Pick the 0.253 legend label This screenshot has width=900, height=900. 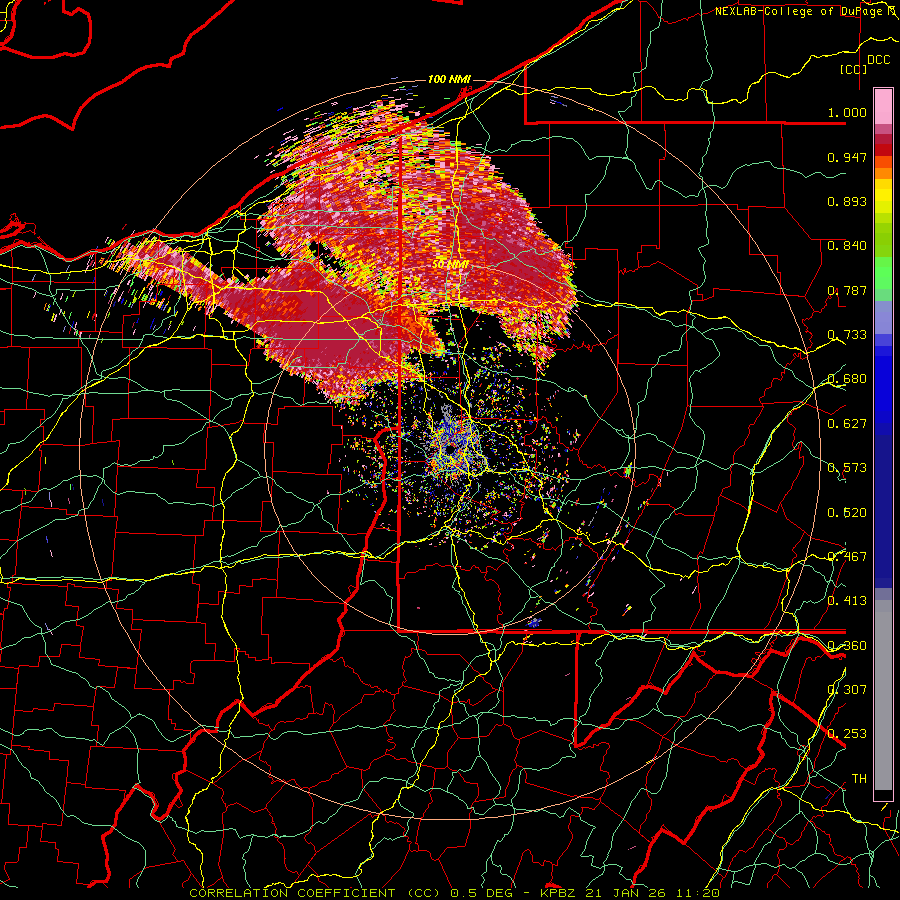tap(847, 734)
